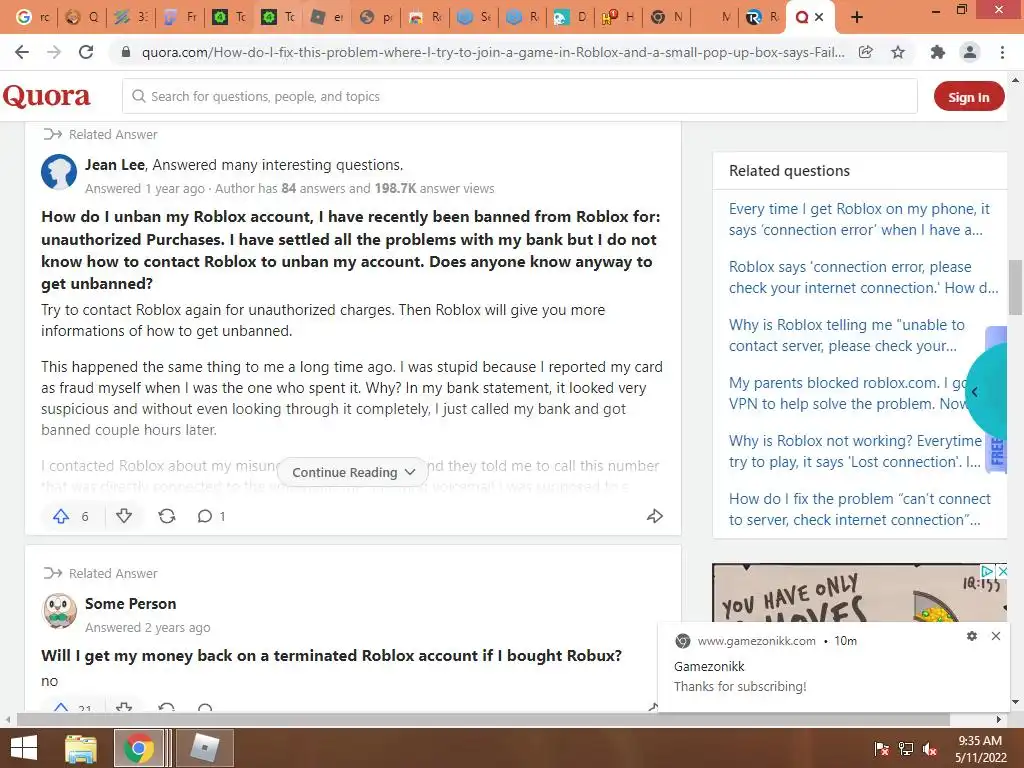Click the horizontal scrollbar

[483, 719]
